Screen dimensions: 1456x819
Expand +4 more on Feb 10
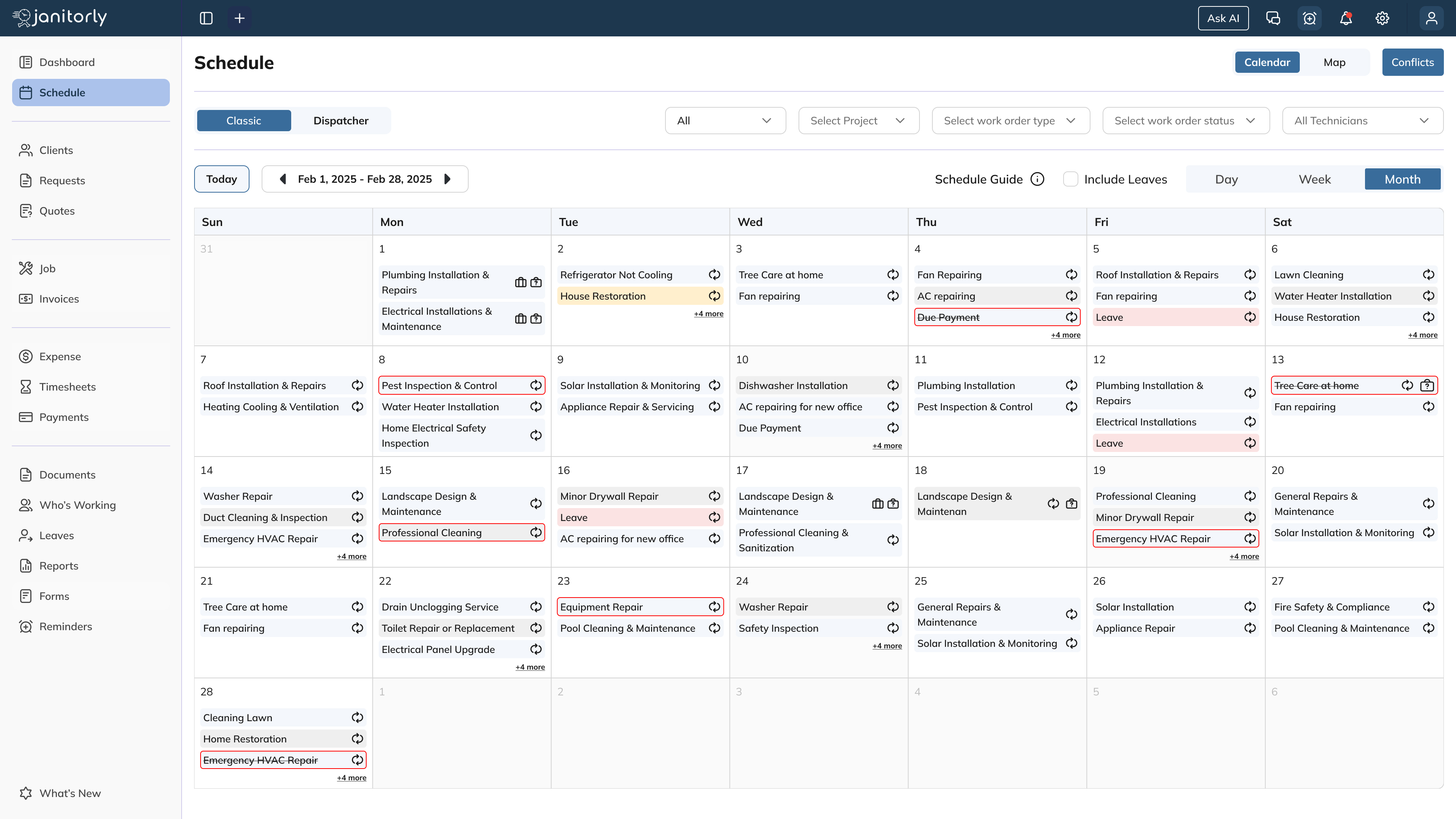pos(887,446)
